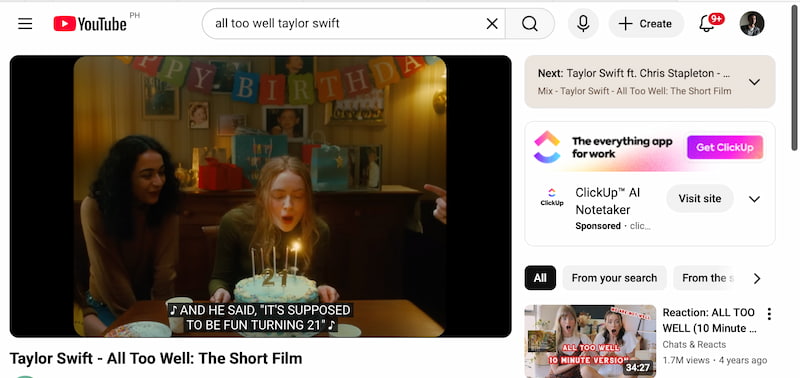The image size is (800, 378).
Task: Select the partially hidden From the chip
Action: coord(705,278)
